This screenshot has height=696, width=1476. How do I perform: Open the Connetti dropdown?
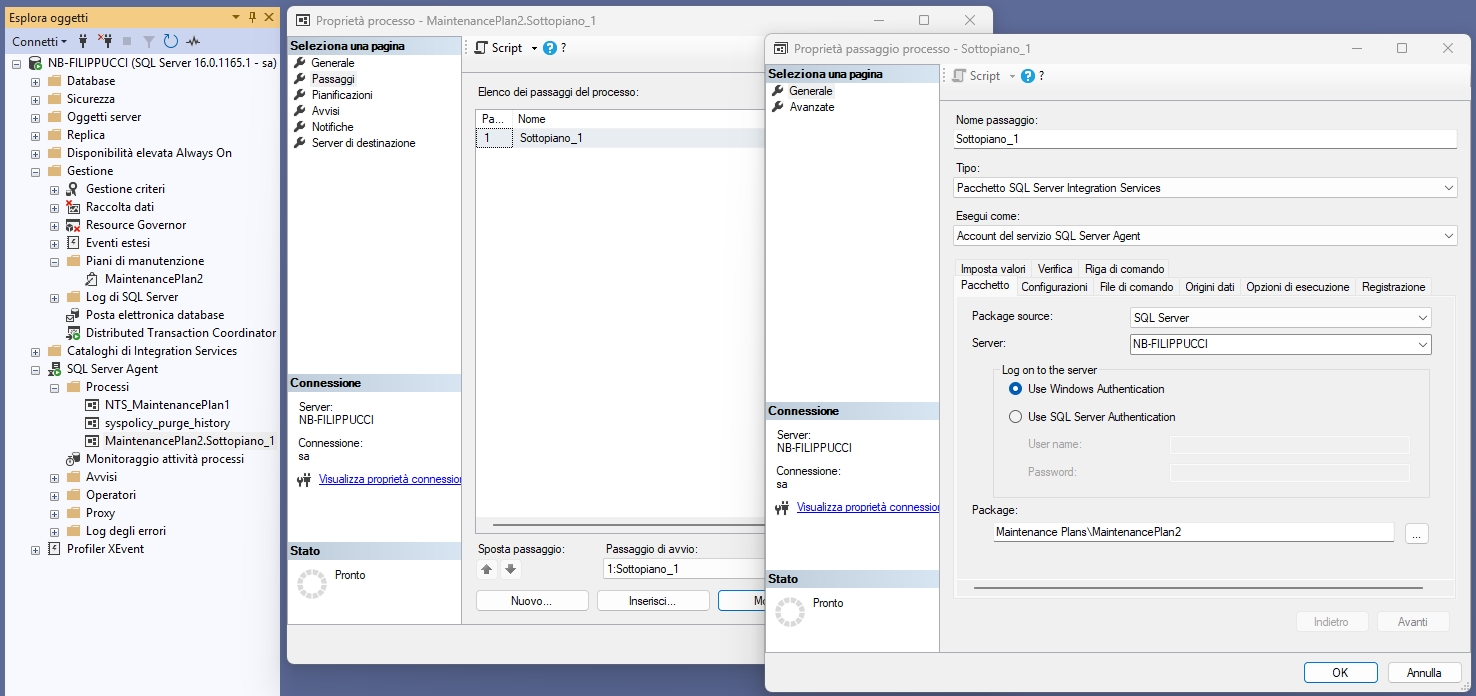pos(40,42)
